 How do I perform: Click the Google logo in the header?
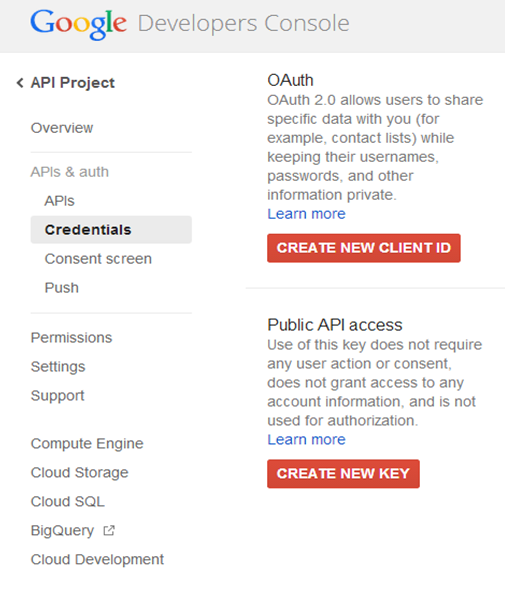[x=78, y=24]
